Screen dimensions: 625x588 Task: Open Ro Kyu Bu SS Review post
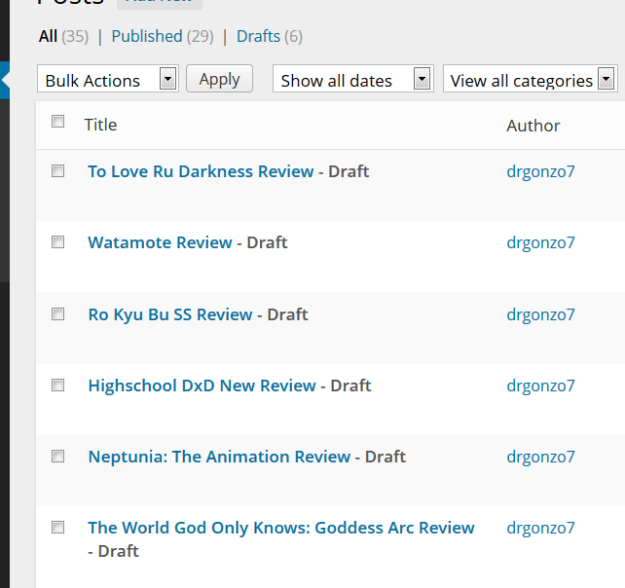(x=170, y=315)
